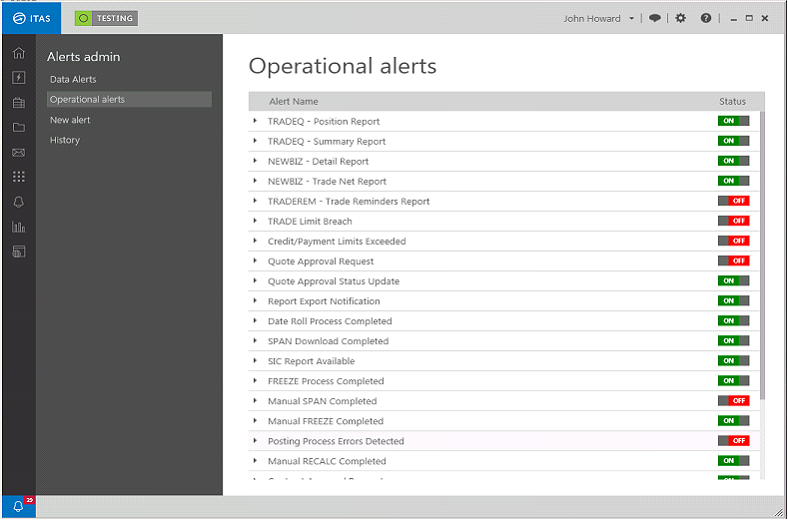Select the Credit/Payment Limits Exceeded text
This screenshot has height=520, width=788.
(x=337, y=241)
